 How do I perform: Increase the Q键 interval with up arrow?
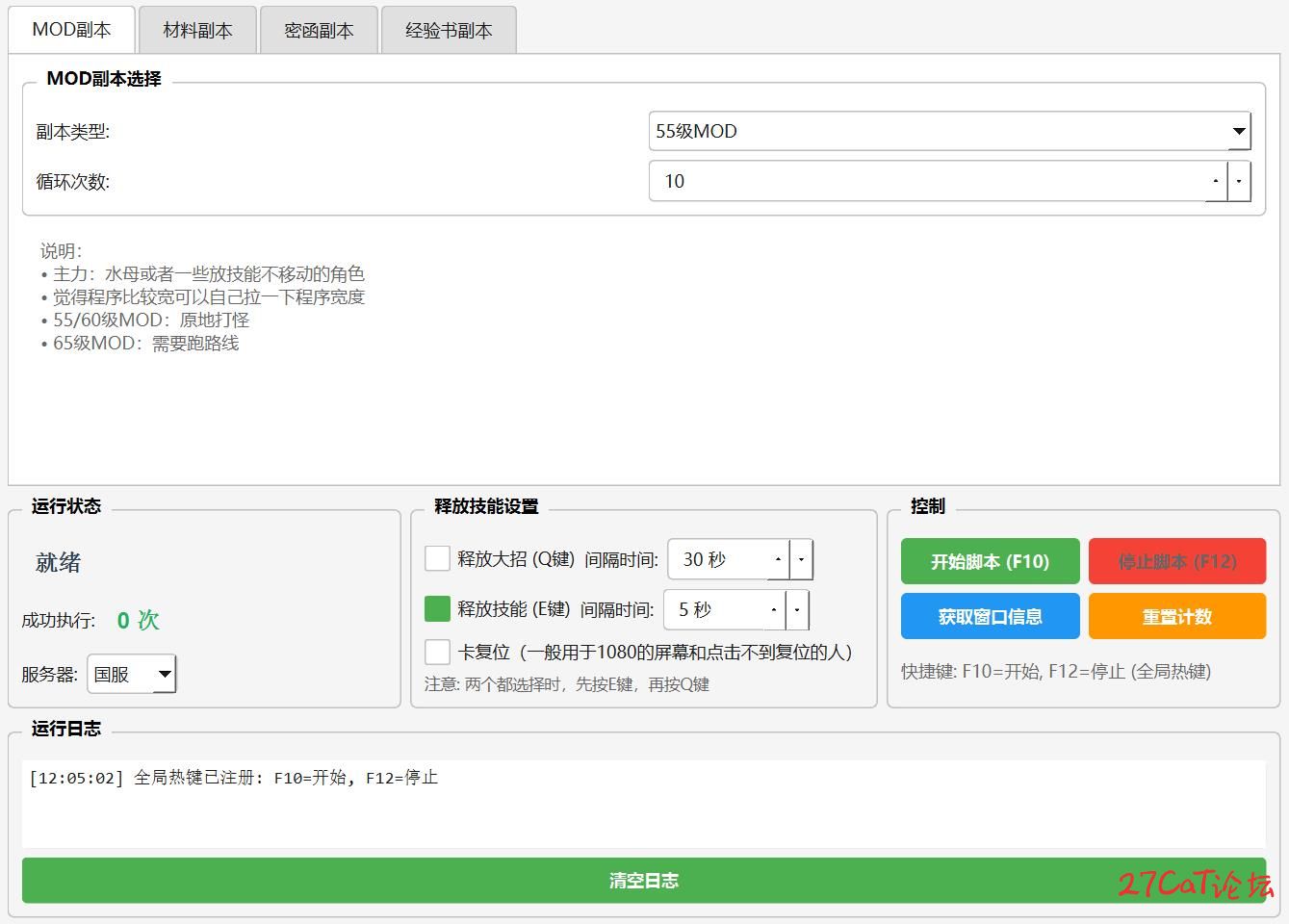[x=778, y=559]
